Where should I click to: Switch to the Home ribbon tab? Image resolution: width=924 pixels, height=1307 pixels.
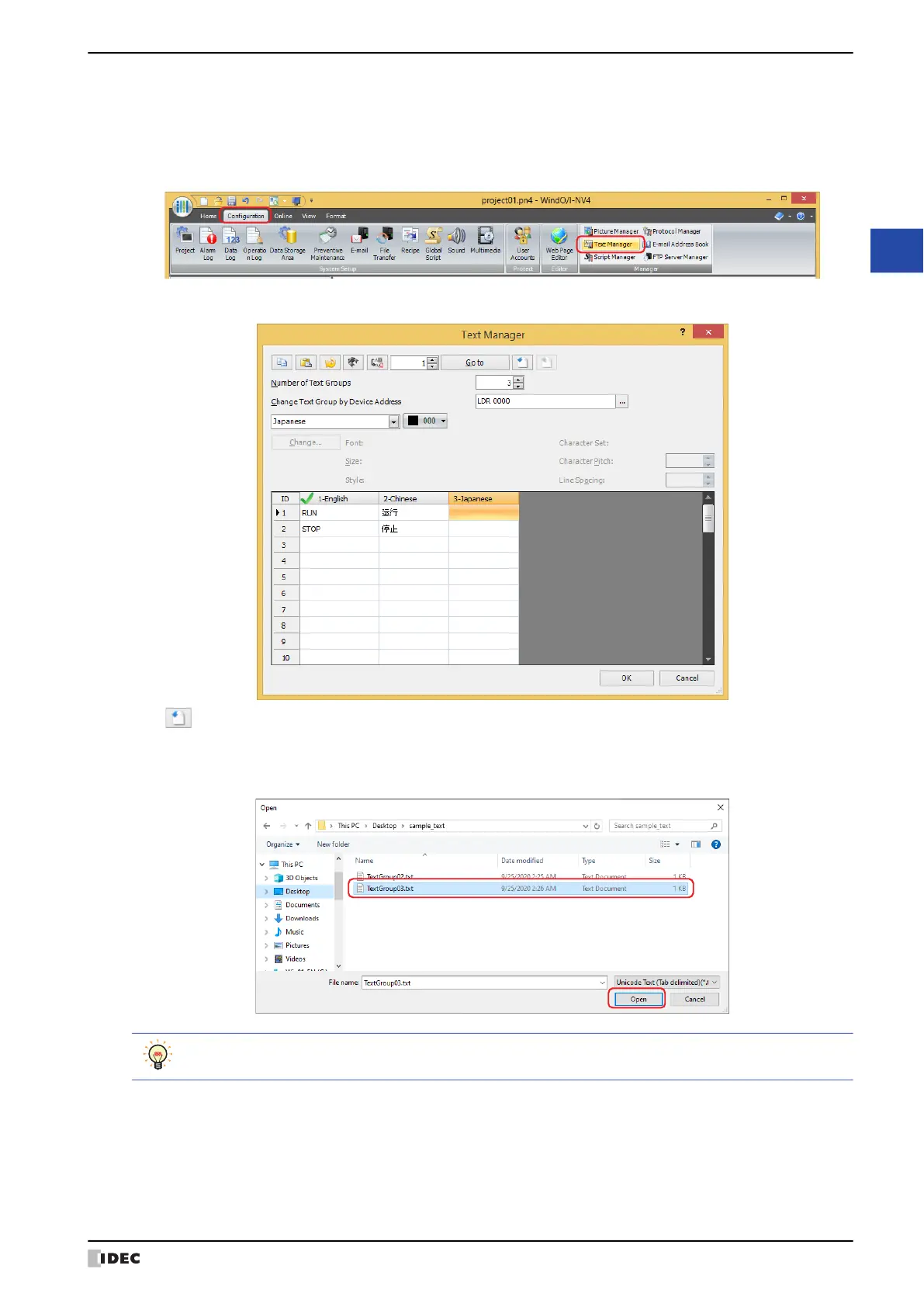[209, 217]
